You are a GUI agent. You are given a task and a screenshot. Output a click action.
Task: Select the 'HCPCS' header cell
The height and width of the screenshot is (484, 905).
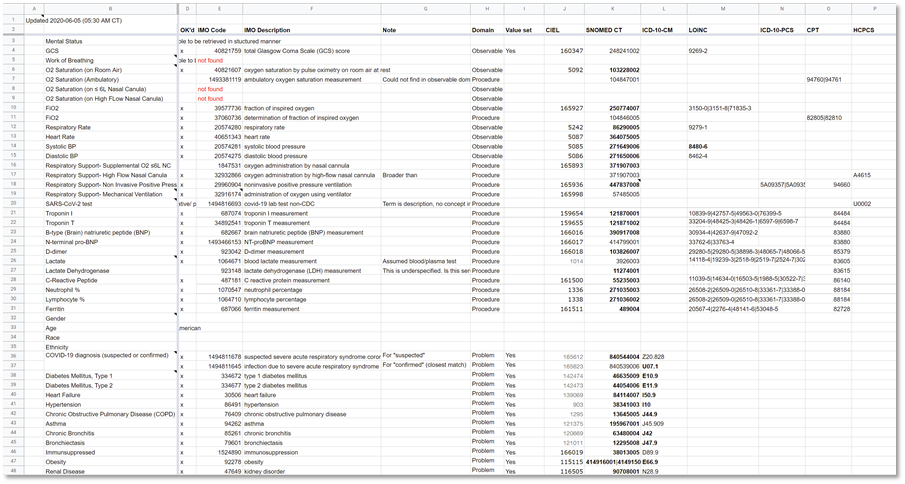coord(865,31)
